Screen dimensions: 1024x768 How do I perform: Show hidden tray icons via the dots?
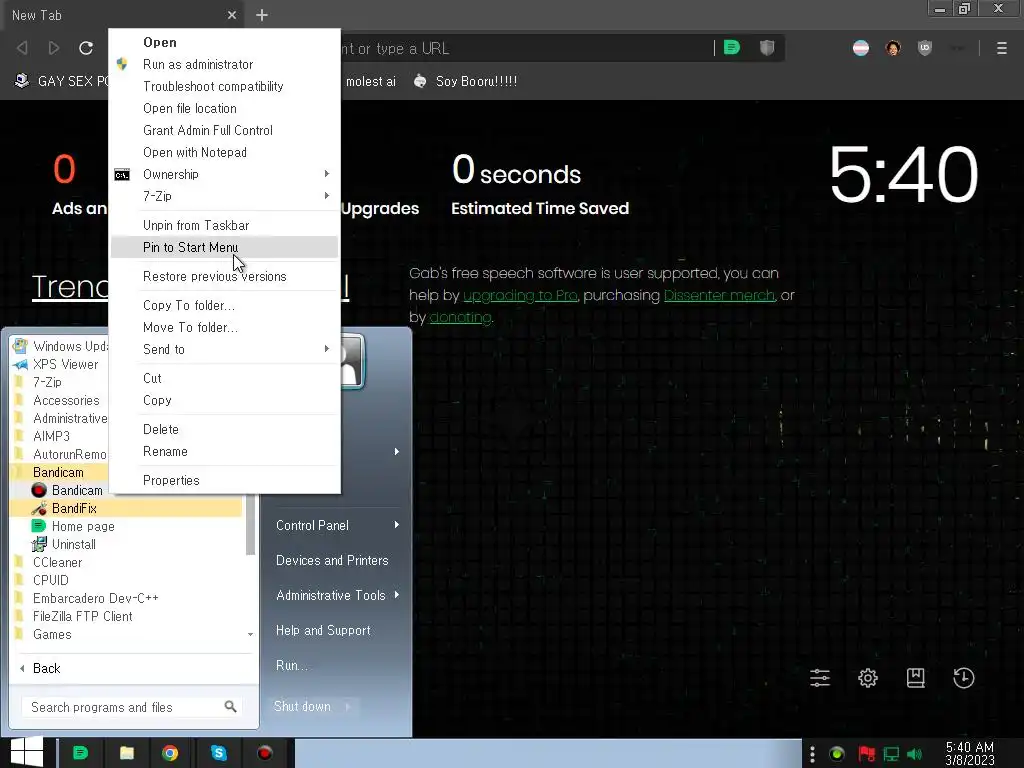[812, 754]
